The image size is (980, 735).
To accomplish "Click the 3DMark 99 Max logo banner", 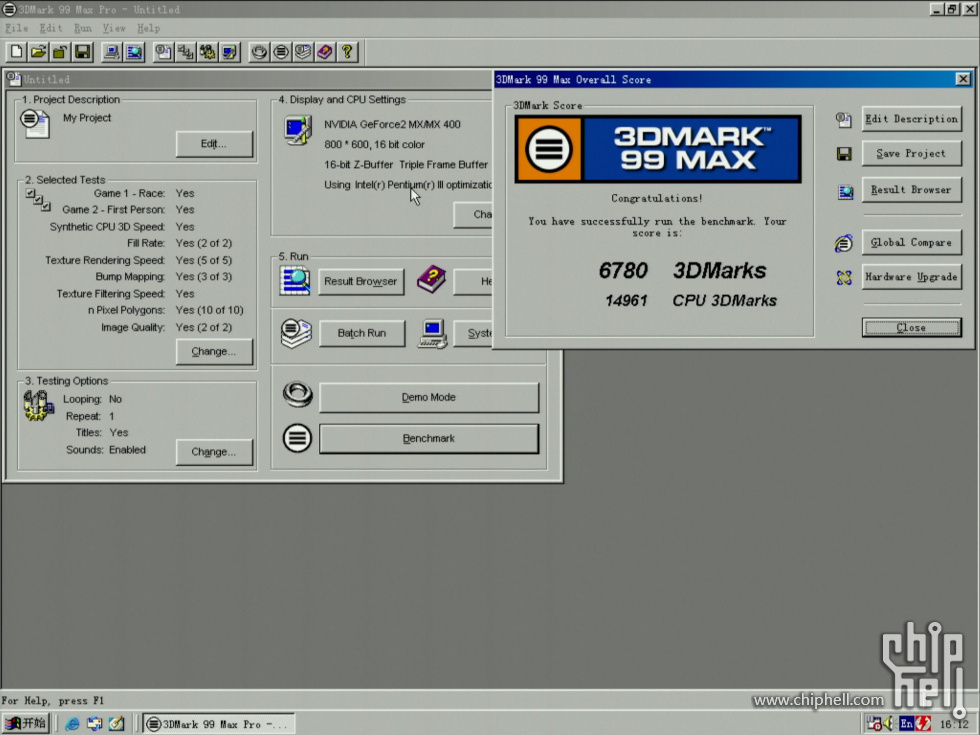I will (x=658, y=149).
